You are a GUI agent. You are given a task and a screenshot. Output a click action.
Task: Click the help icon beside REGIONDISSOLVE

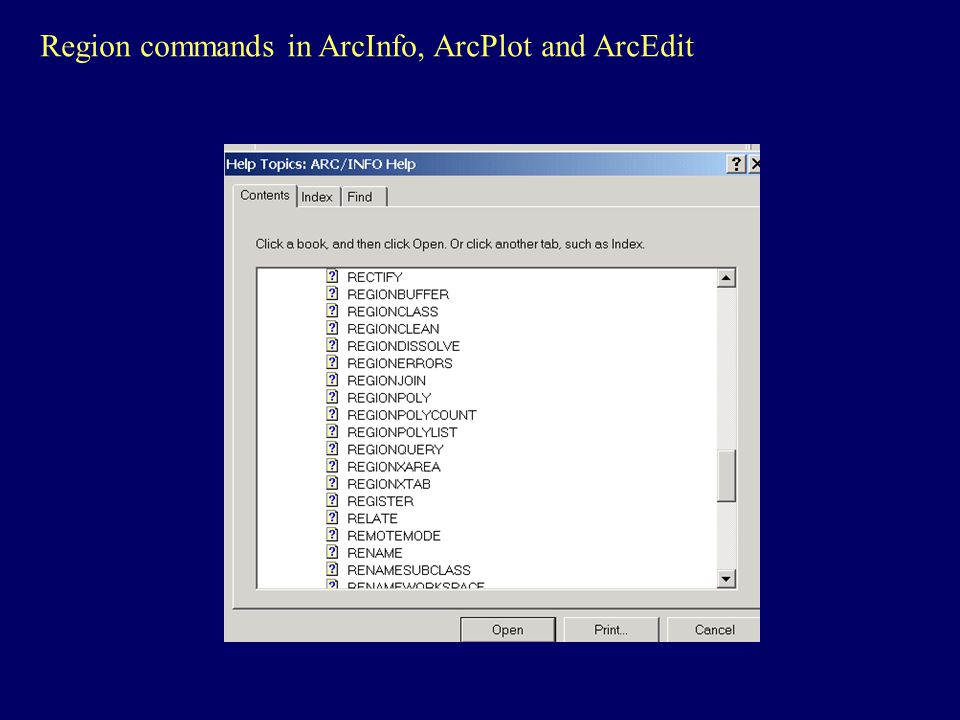tap(332, 345)
